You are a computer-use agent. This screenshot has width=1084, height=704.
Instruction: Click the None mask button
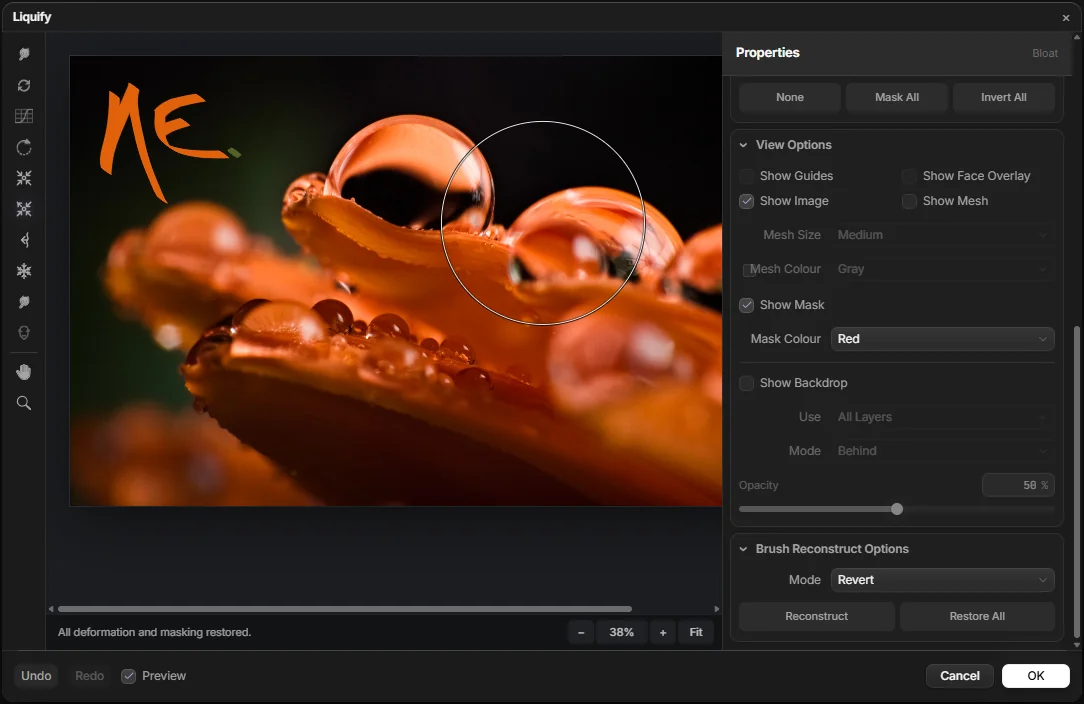coord(789,98)
